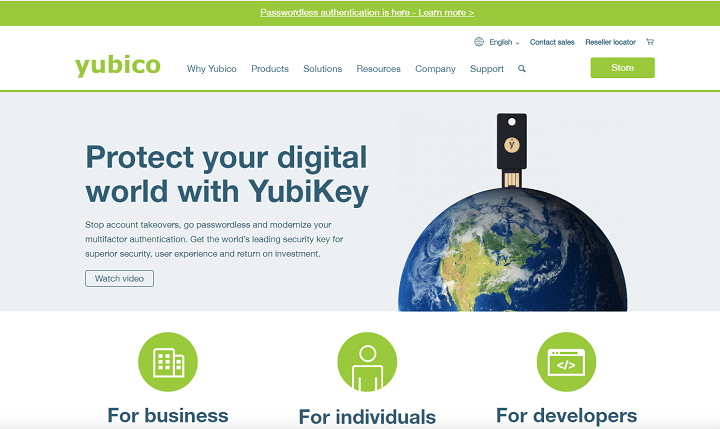Open the Contact sales link
Viewport: 720px width, 429px height.
(552, 42)
